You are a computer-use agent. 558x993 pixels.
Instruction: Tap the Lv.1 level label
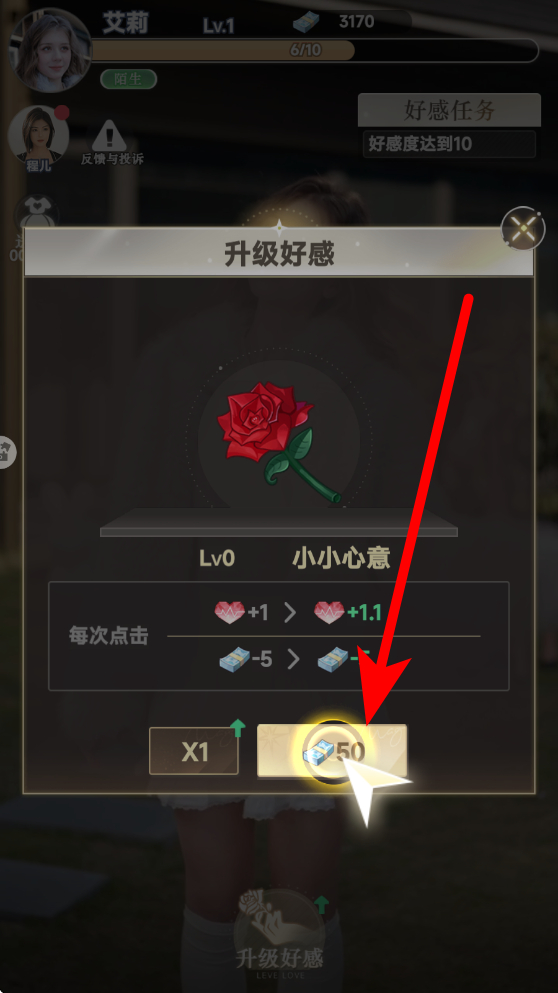click(x=219, y=26)
